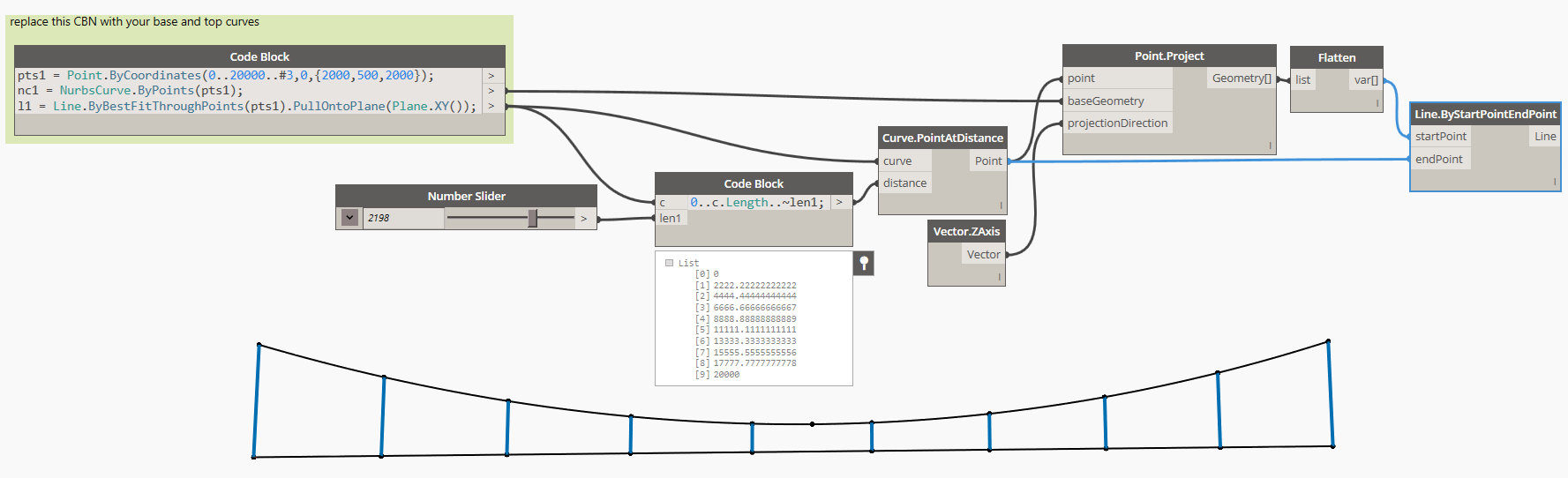
Task: Click lacing indicator on Vector.ZAxis node
Action: tap(999, 277)
